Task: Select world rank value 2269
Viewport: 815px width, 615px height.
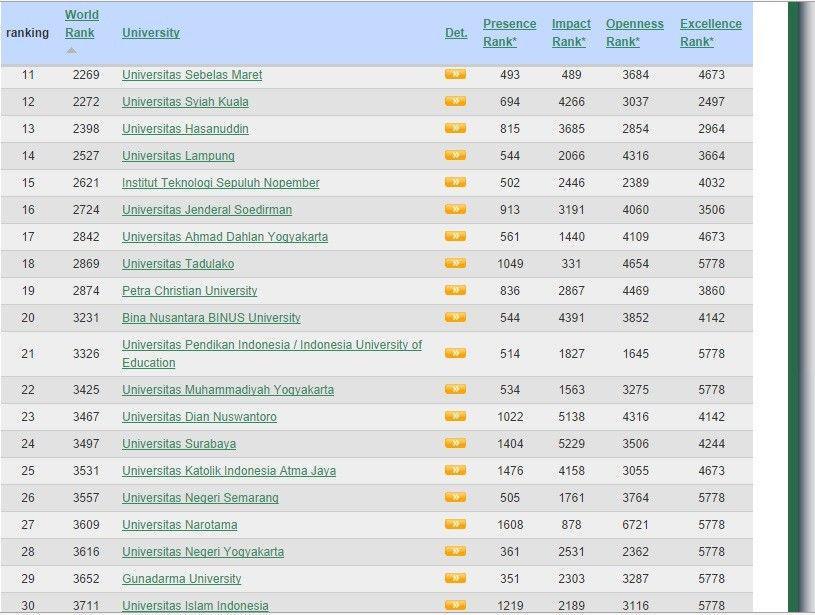Action: pyautogui.click(x=86, y=75)
